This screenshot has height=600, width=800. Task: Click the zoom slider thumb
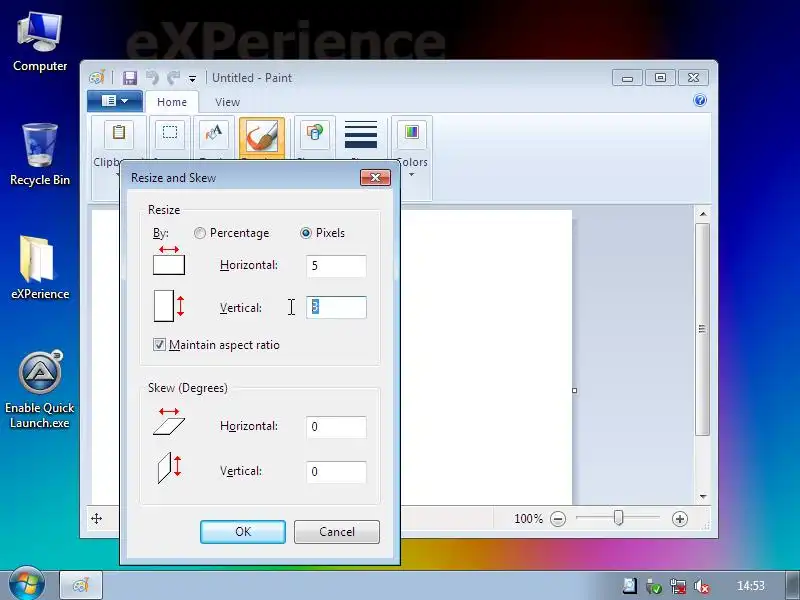618,518
